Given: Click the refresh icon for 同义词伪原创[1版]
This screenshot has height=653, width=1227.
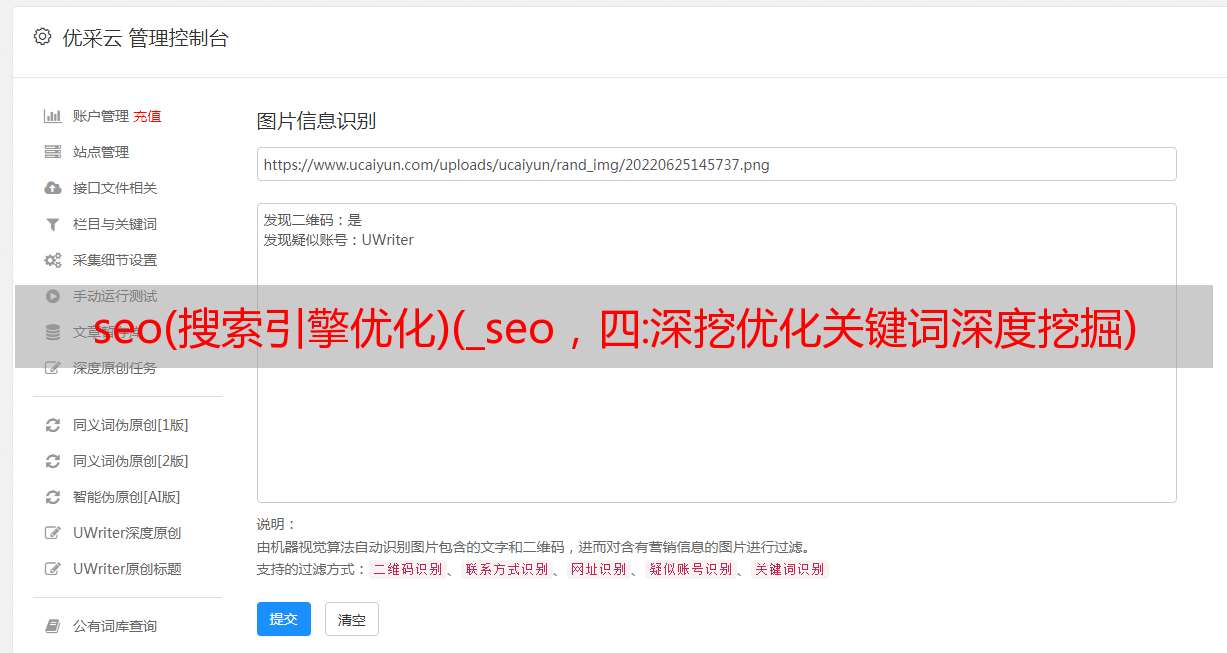Looking at the screenshot, I should pyautogui.click(x=53, y=425).
